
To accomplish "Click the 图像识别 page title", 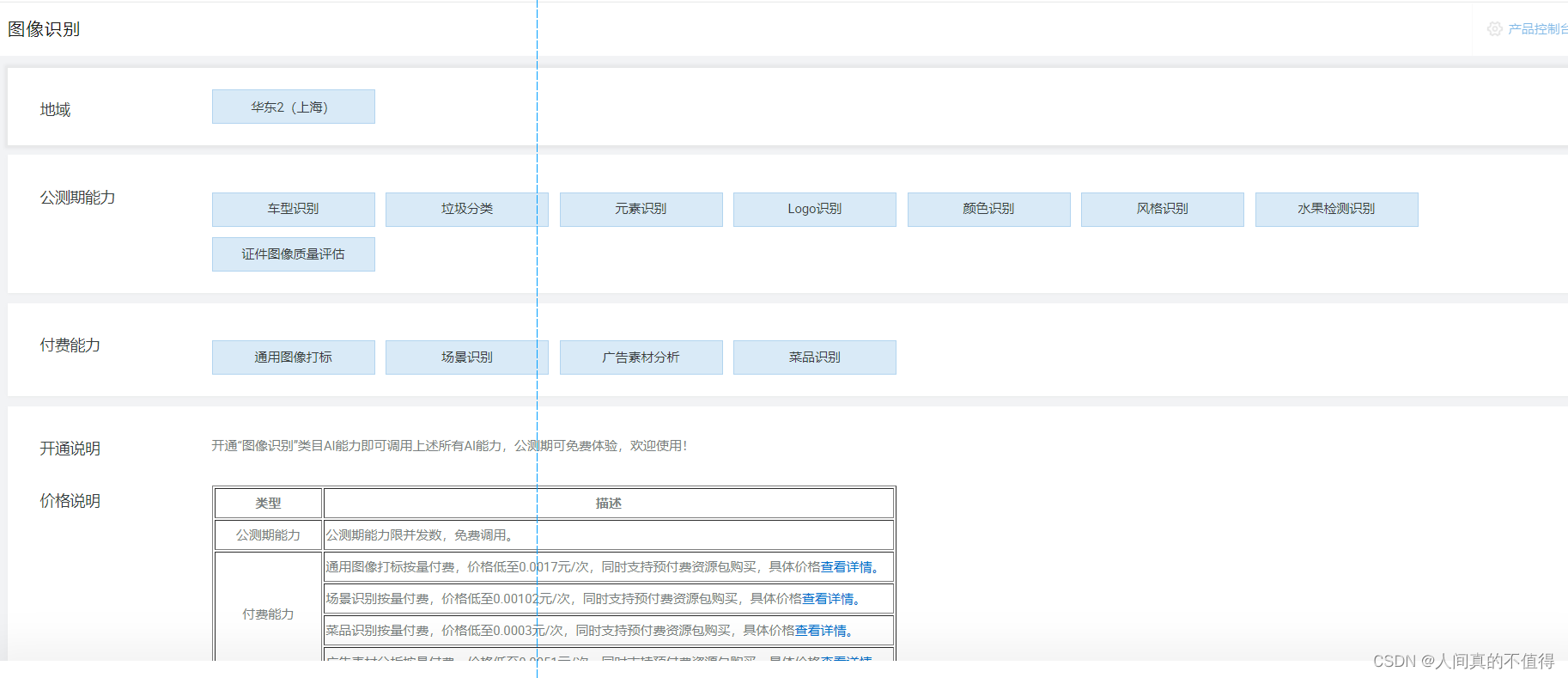I will click(44, 29).
